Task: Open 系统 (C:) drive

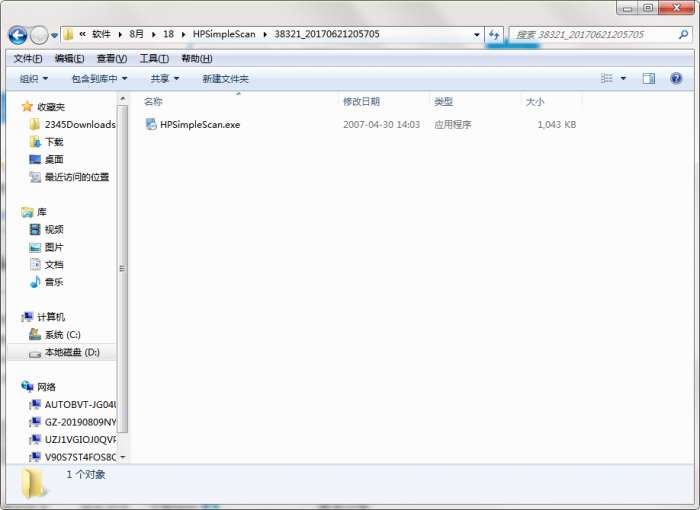Action: point(55,335)
